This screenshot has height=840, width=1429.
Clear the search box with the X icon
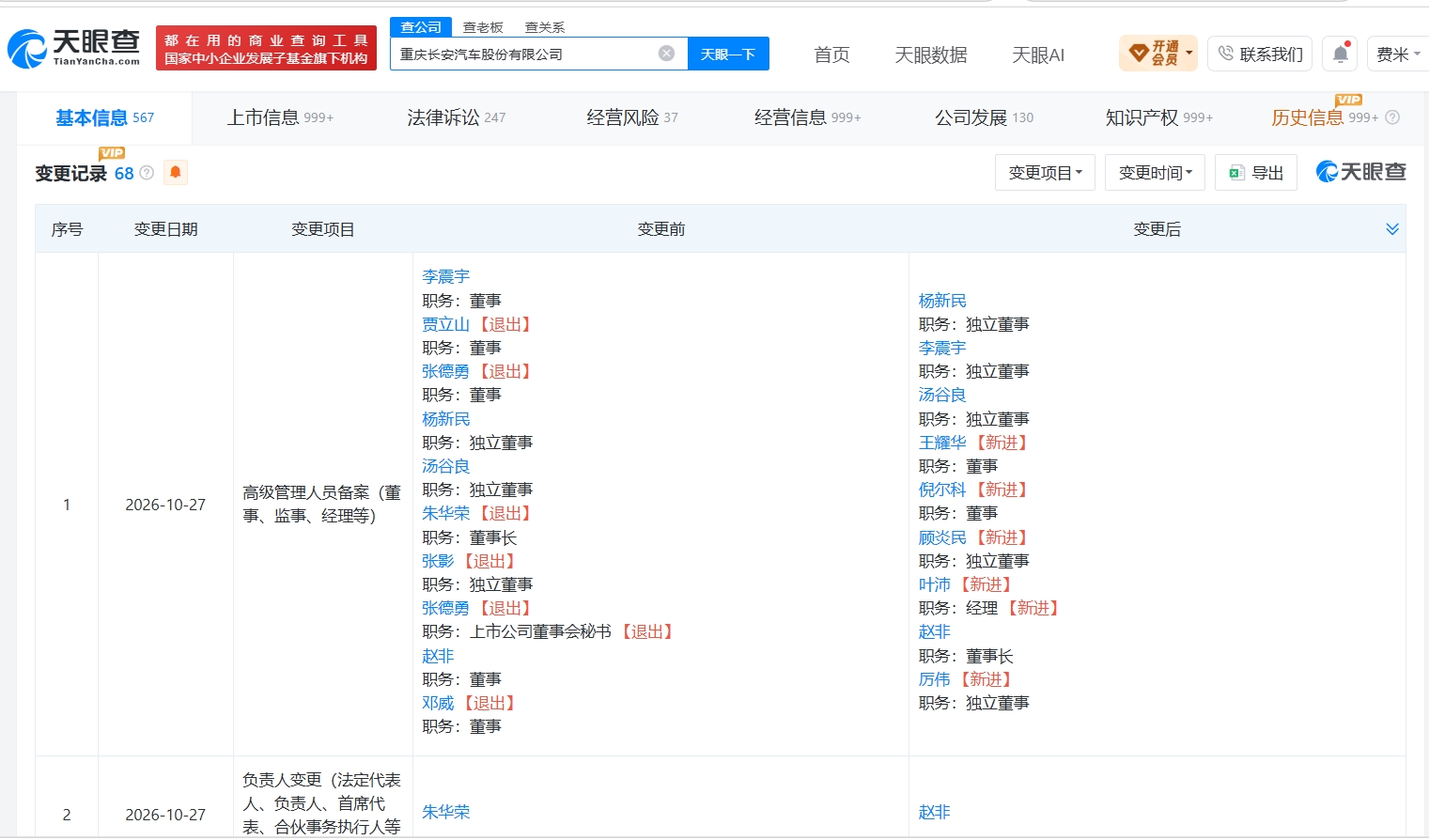click(666, 54)
